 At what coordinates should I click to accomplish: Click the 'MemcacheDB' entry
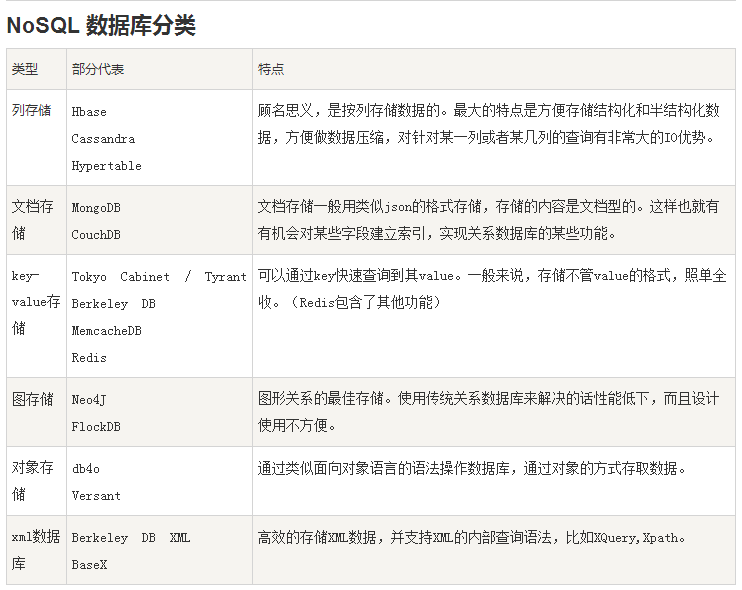pos(106,331)
